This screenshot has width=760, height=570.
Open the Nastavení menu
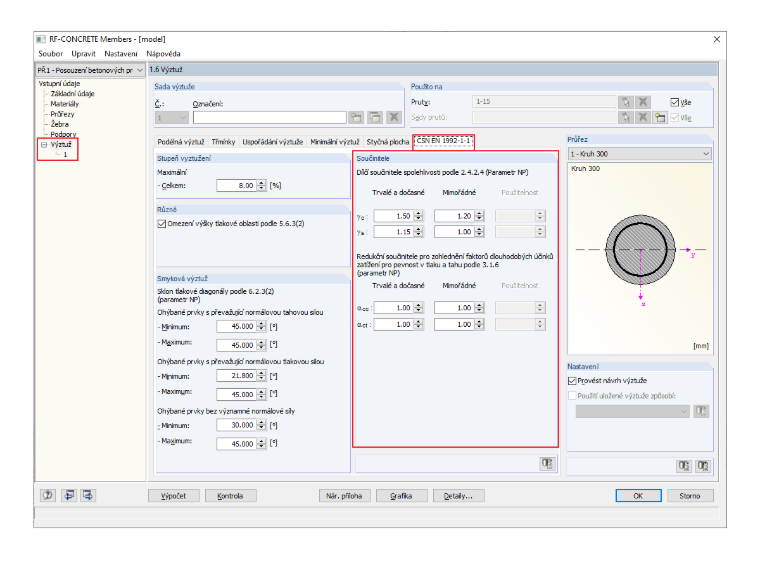121,54
